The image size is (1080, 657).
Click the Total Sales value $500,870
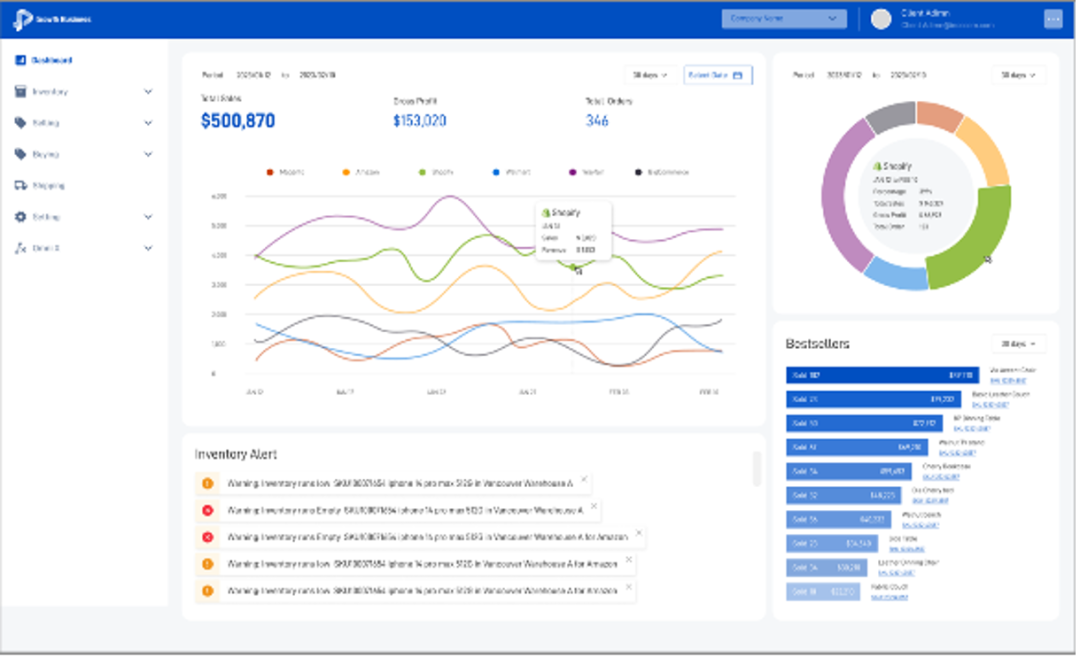tap(238, 121)
